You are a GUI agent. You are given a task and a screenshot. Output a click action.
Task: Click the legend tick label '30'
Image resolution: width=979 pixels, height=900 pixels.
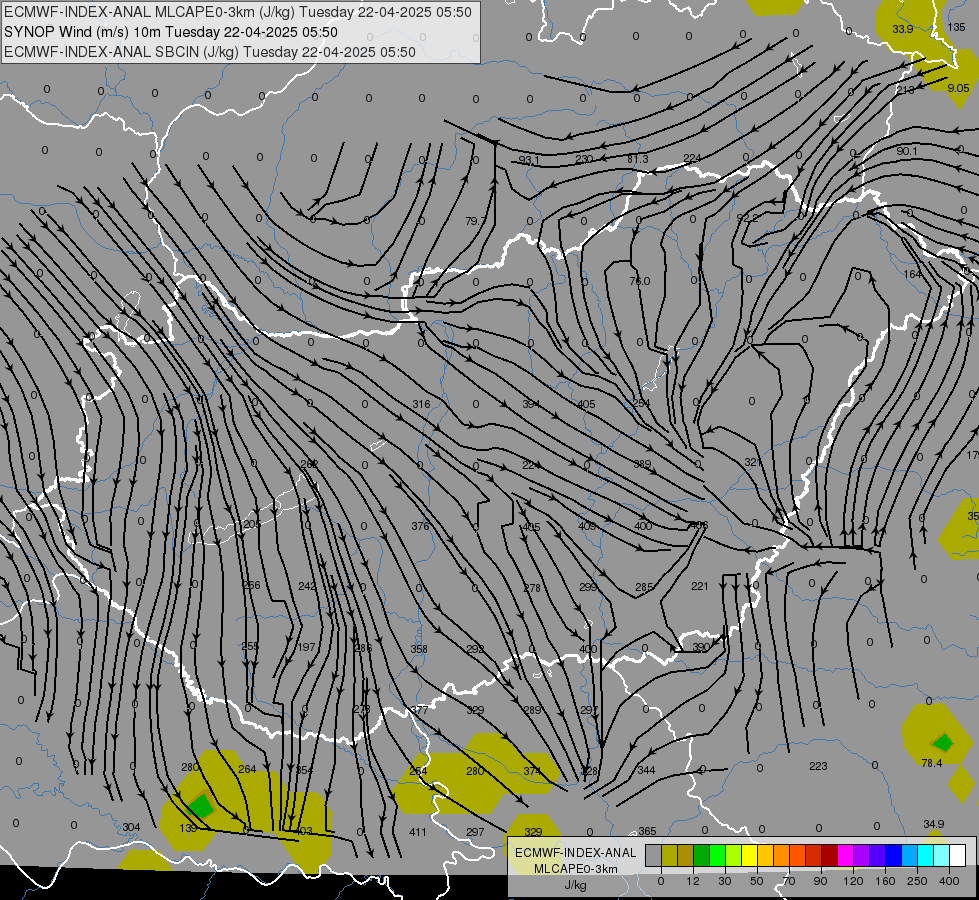tap(725, 881)
